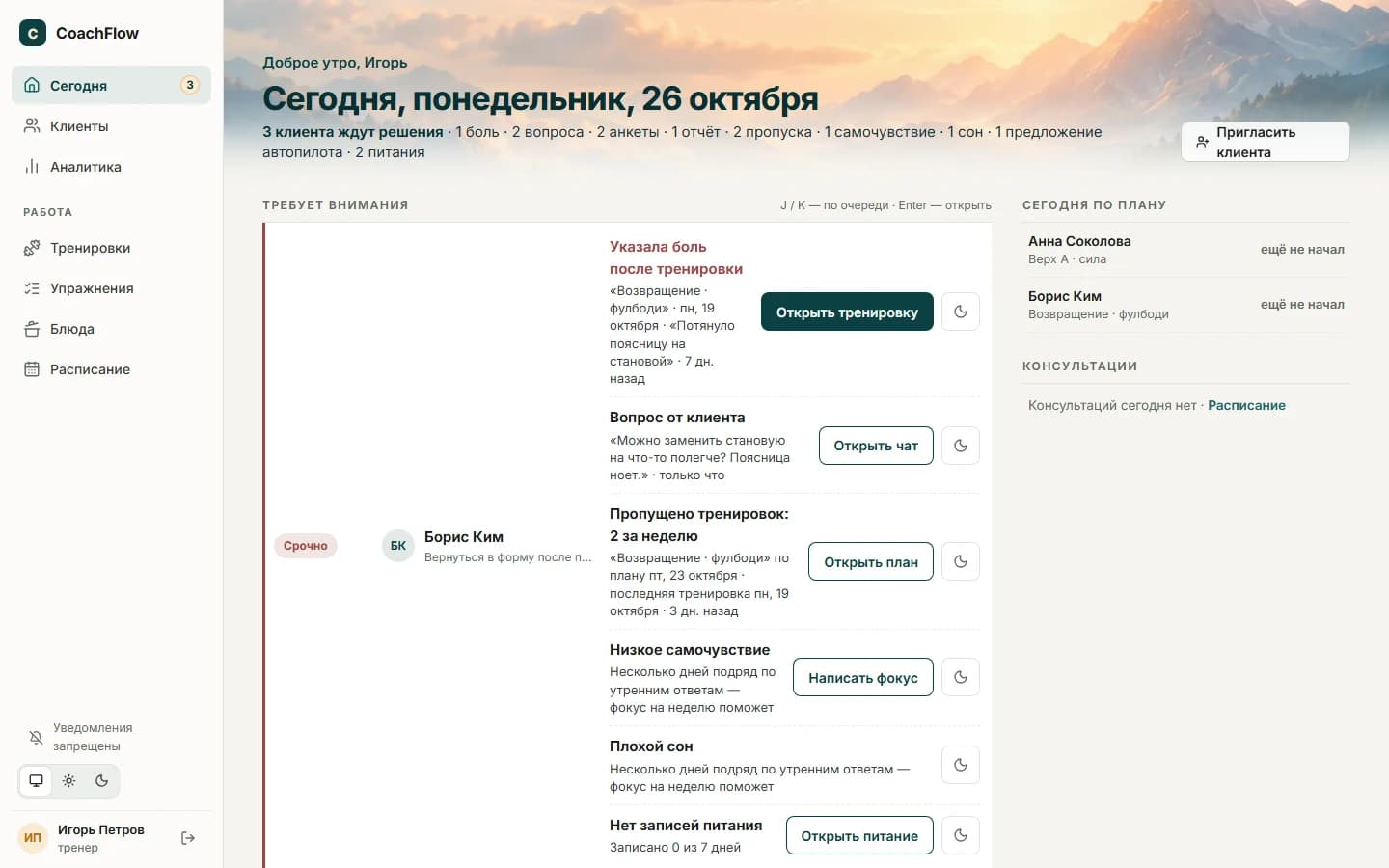Click the ИП user avatar
1389x868 pixels.
click(x=33, y=838)
